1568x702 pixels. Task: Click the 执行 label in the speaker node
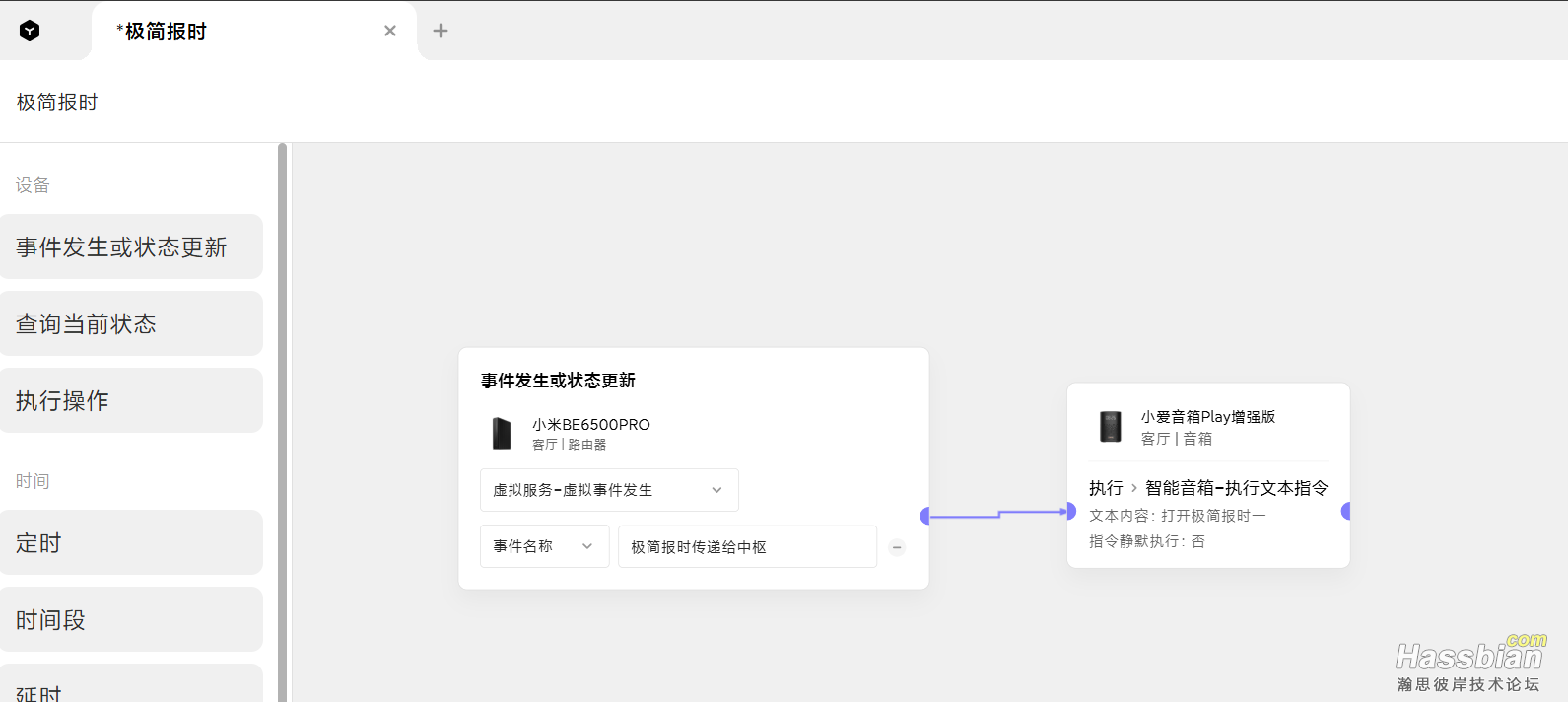click(1106, 488)
